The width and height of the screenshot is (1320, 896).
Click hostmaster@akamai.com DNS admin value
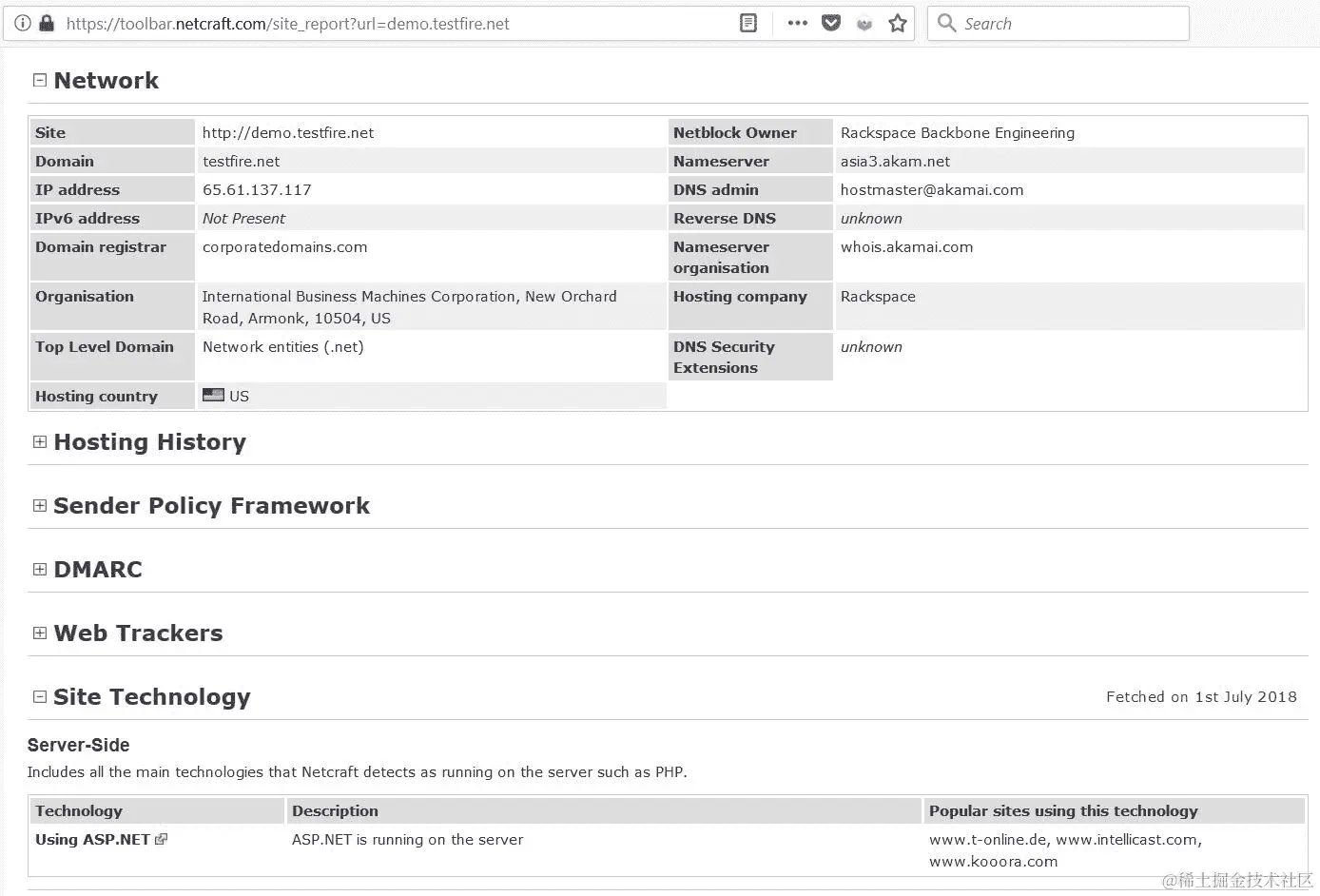click(932, 189)
